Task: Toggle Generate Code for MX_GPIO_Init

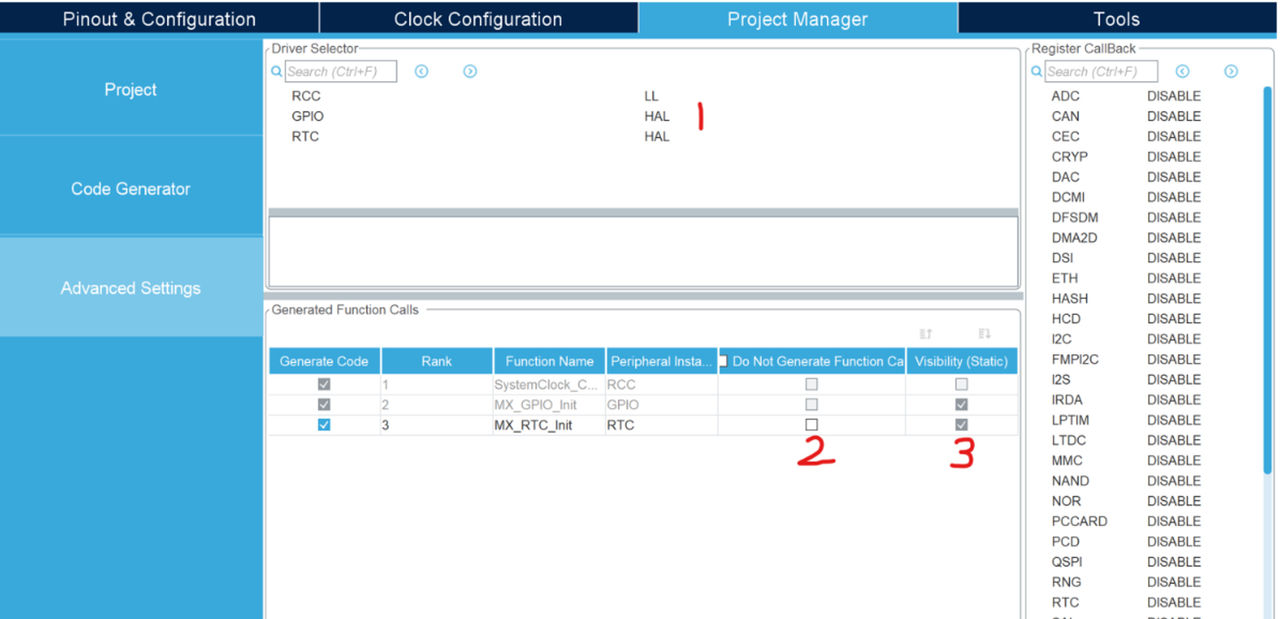Action: click(x=323, y=405)
